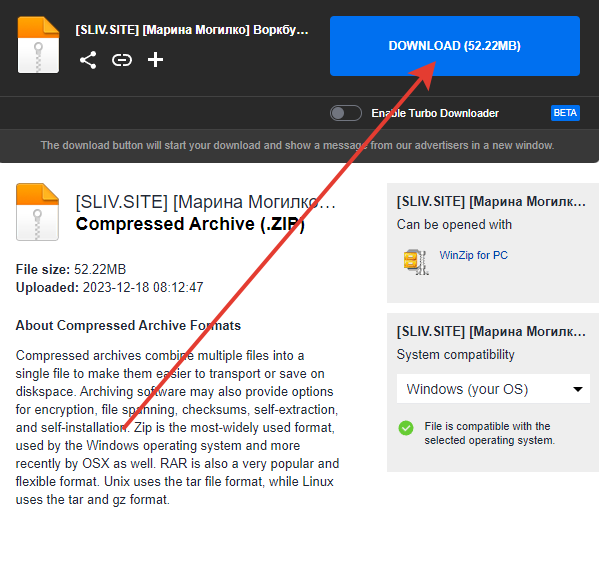Click file name in System compatibility panel
599x562 pixels.
491,331
